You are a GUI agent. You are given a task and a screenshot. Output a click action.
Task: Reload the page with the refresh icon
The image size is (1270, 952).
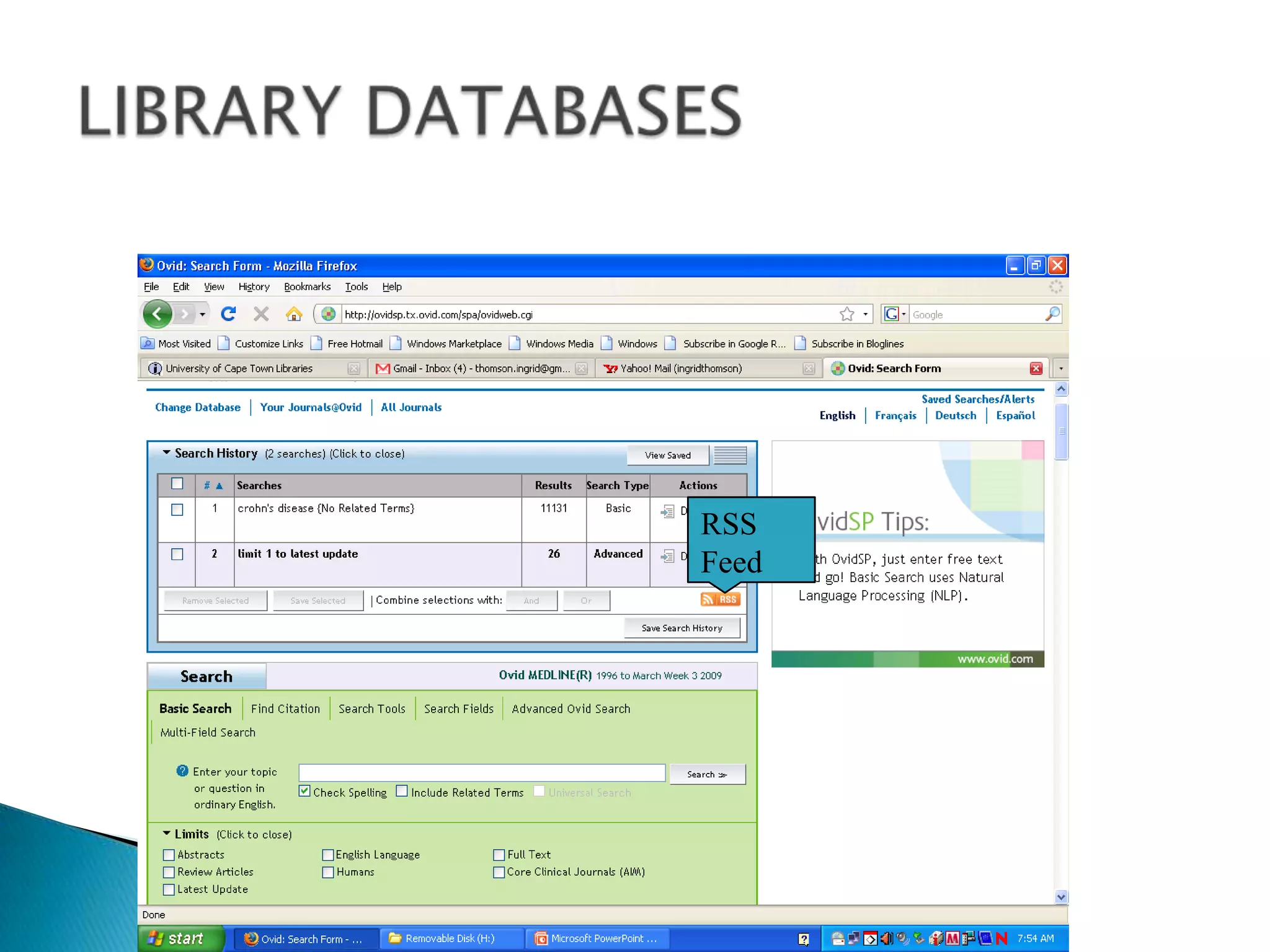coord(228,314)
